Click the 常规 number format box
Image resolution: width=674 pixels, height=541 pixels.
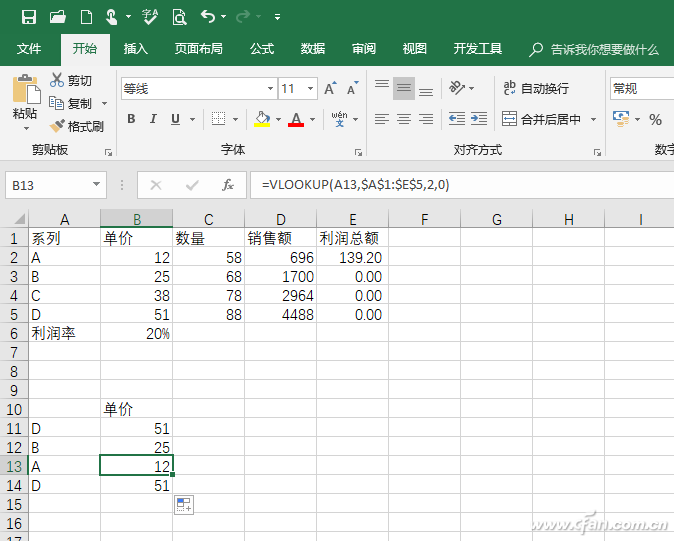tap(642, 89)
